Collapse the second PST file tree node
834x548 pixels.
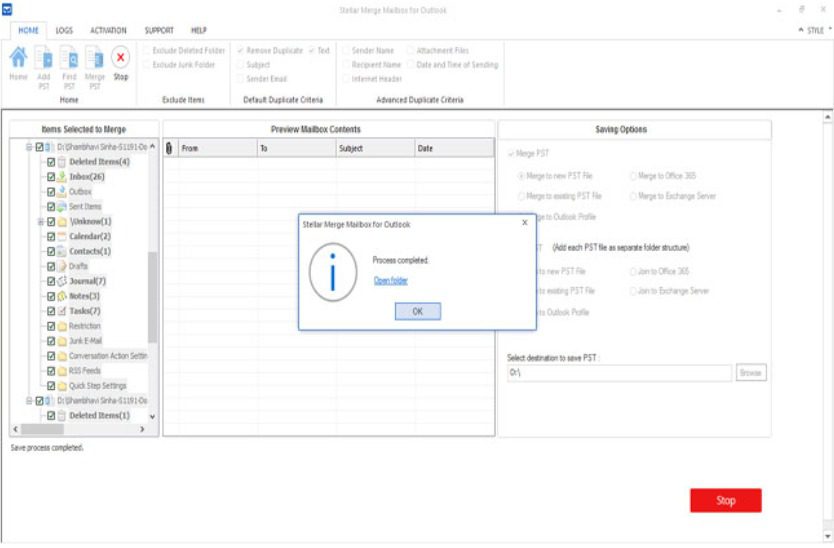coord(29,400)
